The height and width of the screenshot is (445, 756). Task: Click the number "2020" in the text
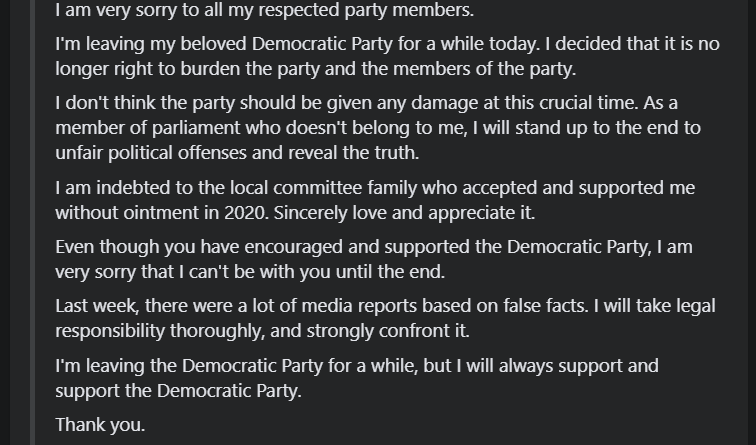(246, 213)
